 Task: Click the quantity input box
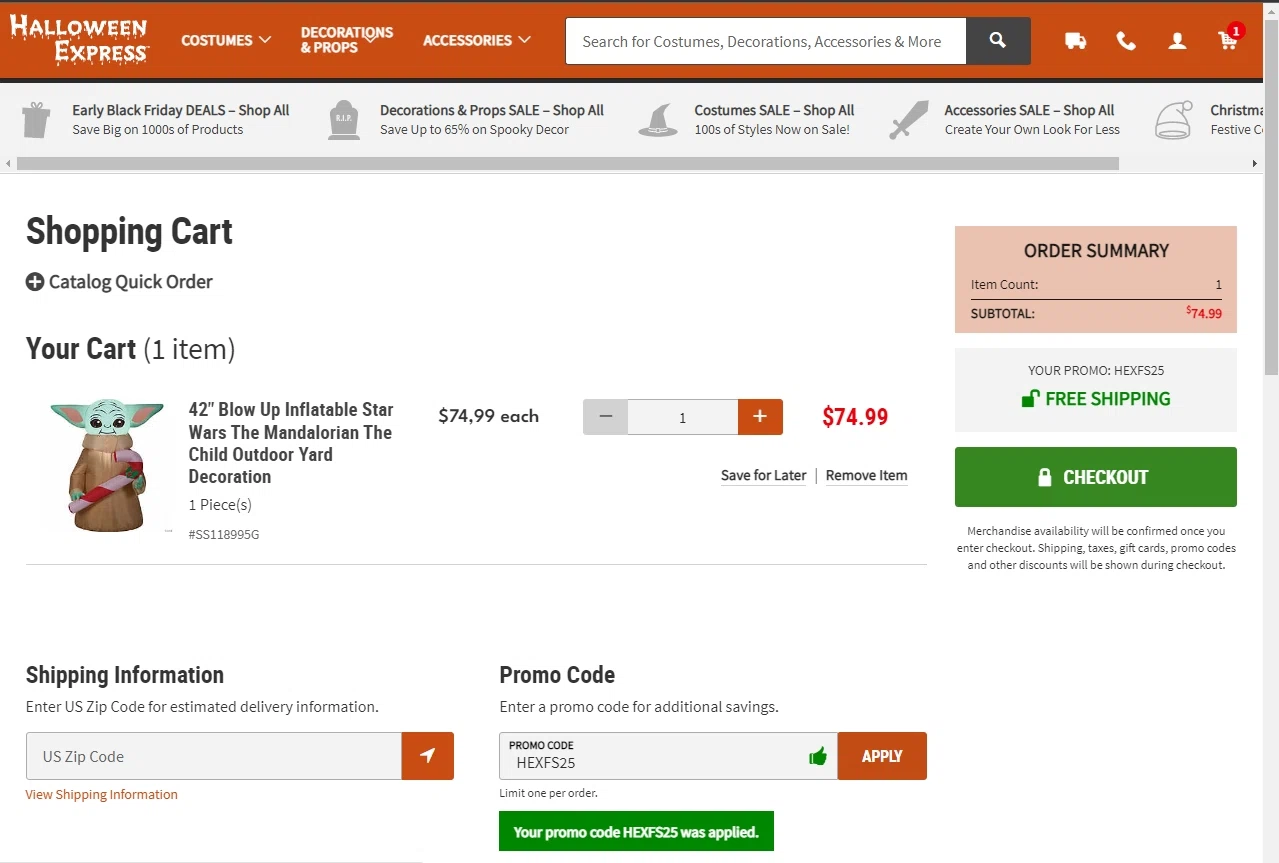683,417
